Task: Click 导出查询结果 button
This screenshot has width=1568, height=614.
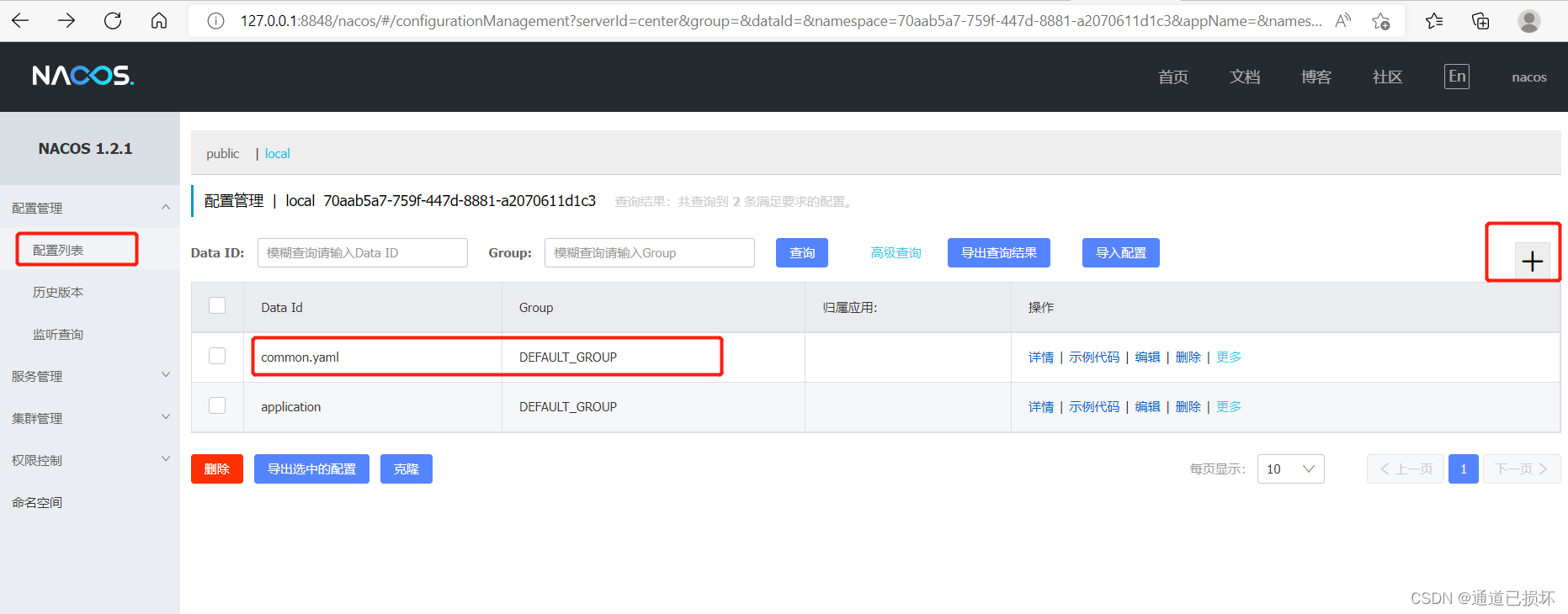Action: 999,252
